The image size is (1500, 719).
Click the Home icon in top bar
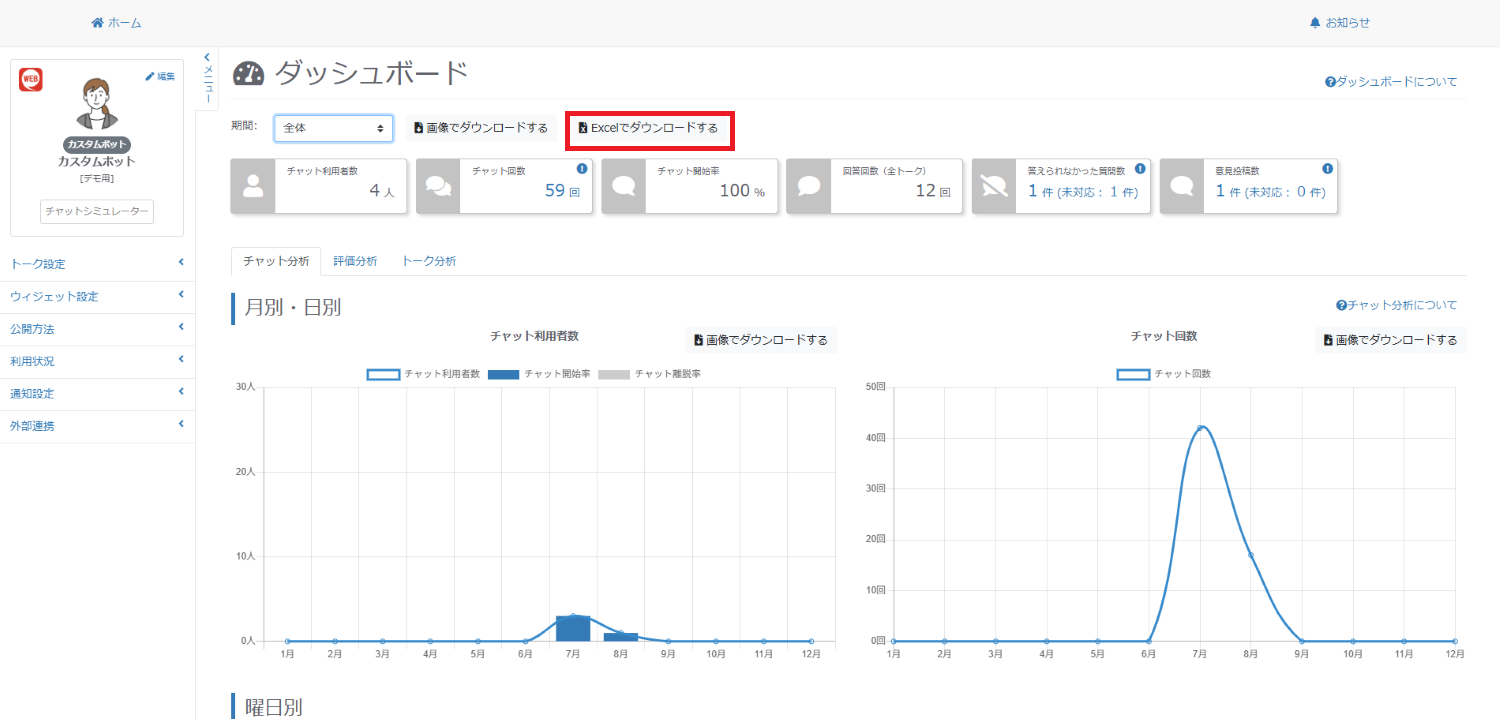tap(98, 23)
